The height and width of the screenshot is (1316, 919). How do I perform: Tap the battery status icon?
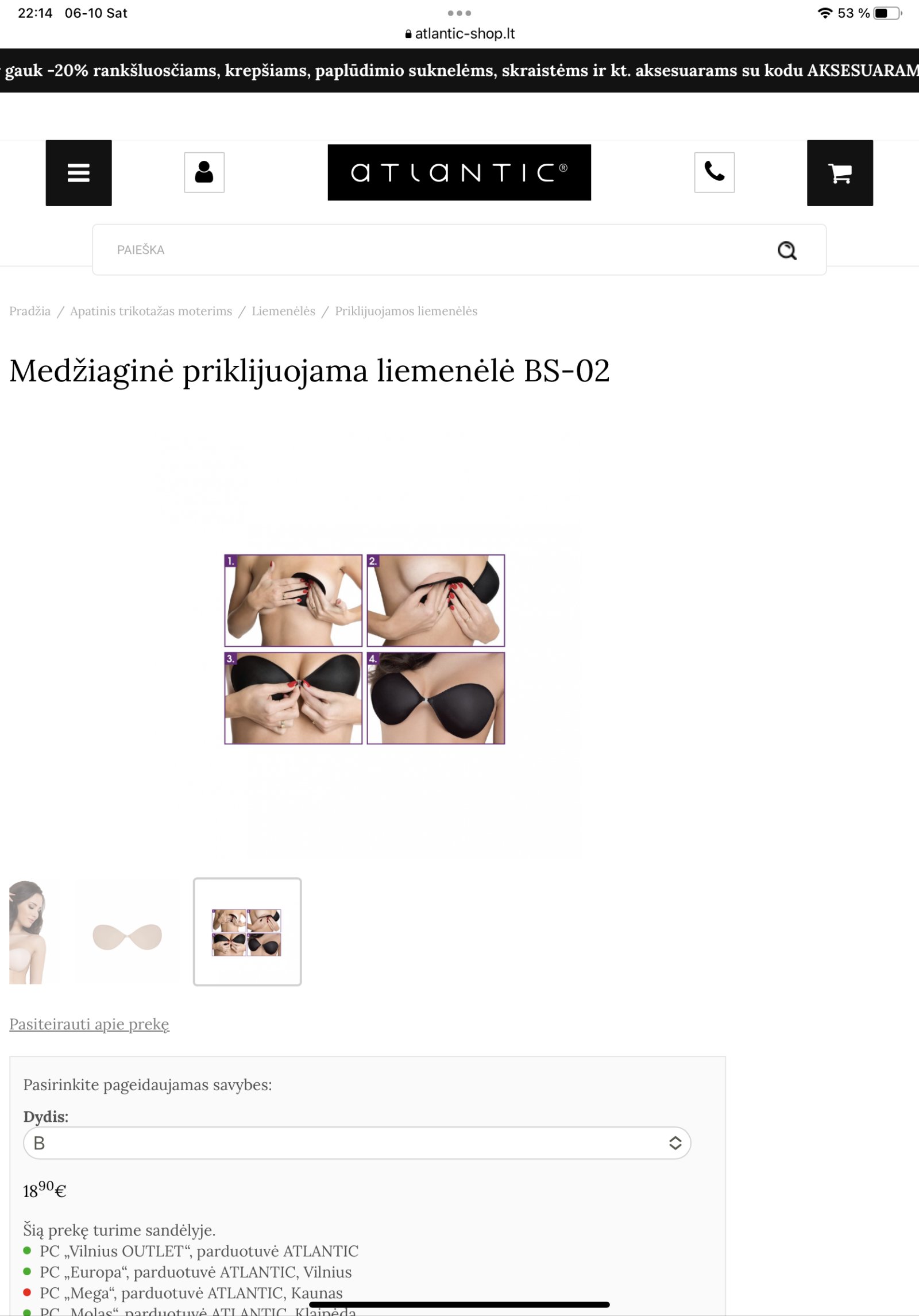tap(887, 13)
